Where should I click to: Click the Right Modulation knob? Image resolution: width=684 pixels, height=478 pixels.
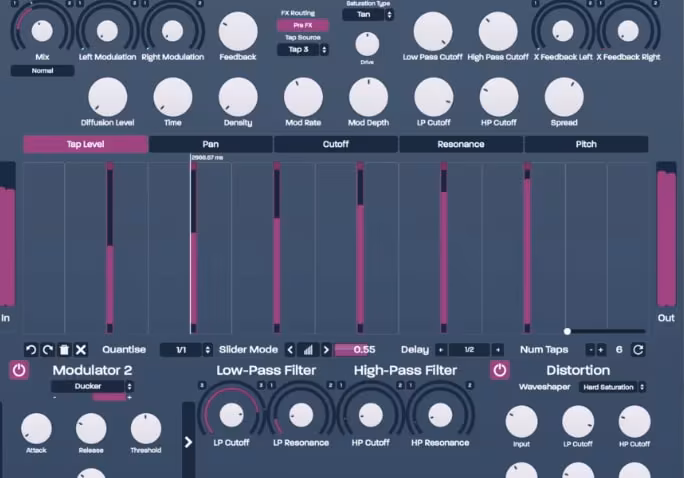[x=172, y=31]
